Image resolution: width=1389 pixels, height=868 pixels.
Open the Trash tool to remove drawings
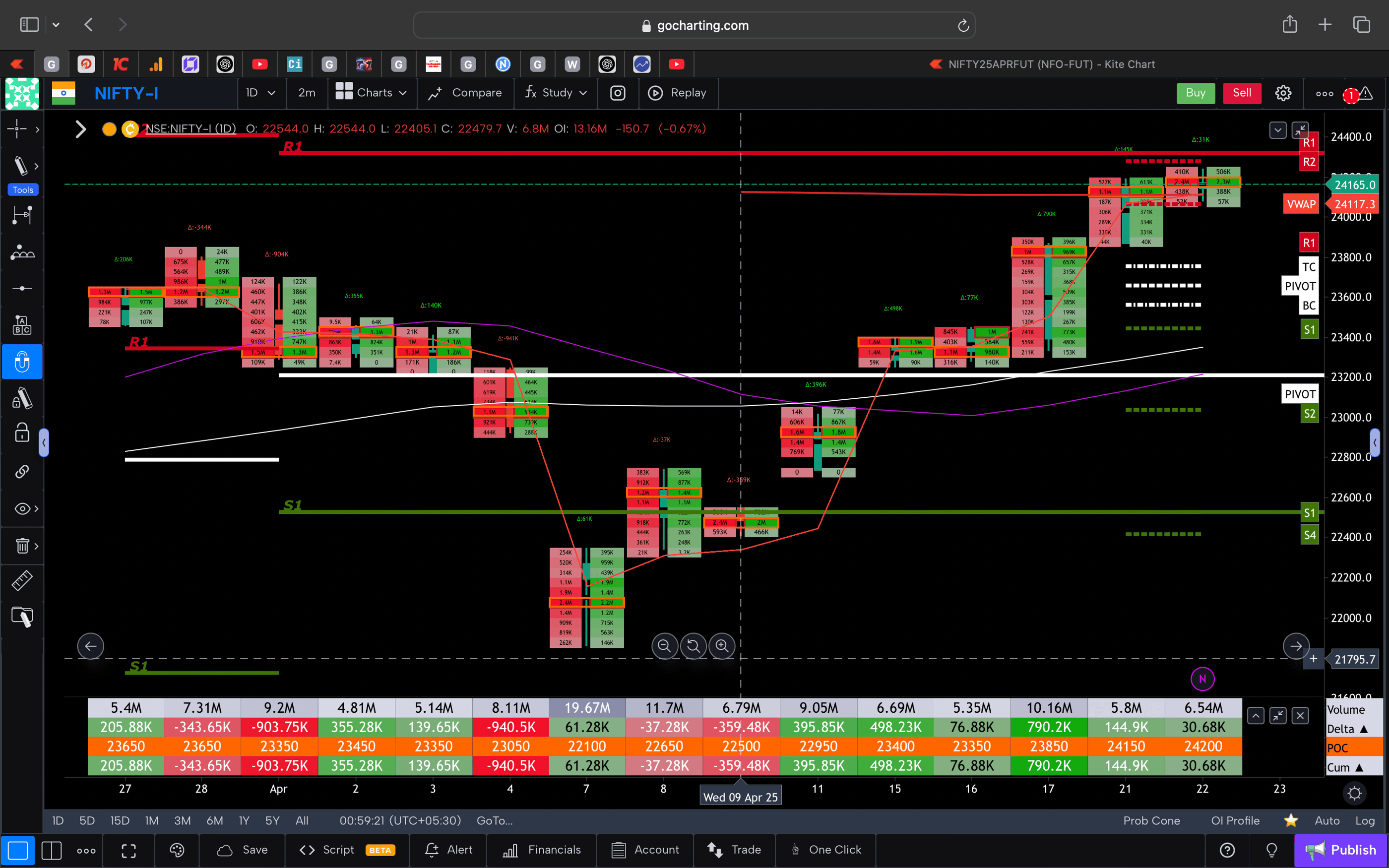point(22,546)
